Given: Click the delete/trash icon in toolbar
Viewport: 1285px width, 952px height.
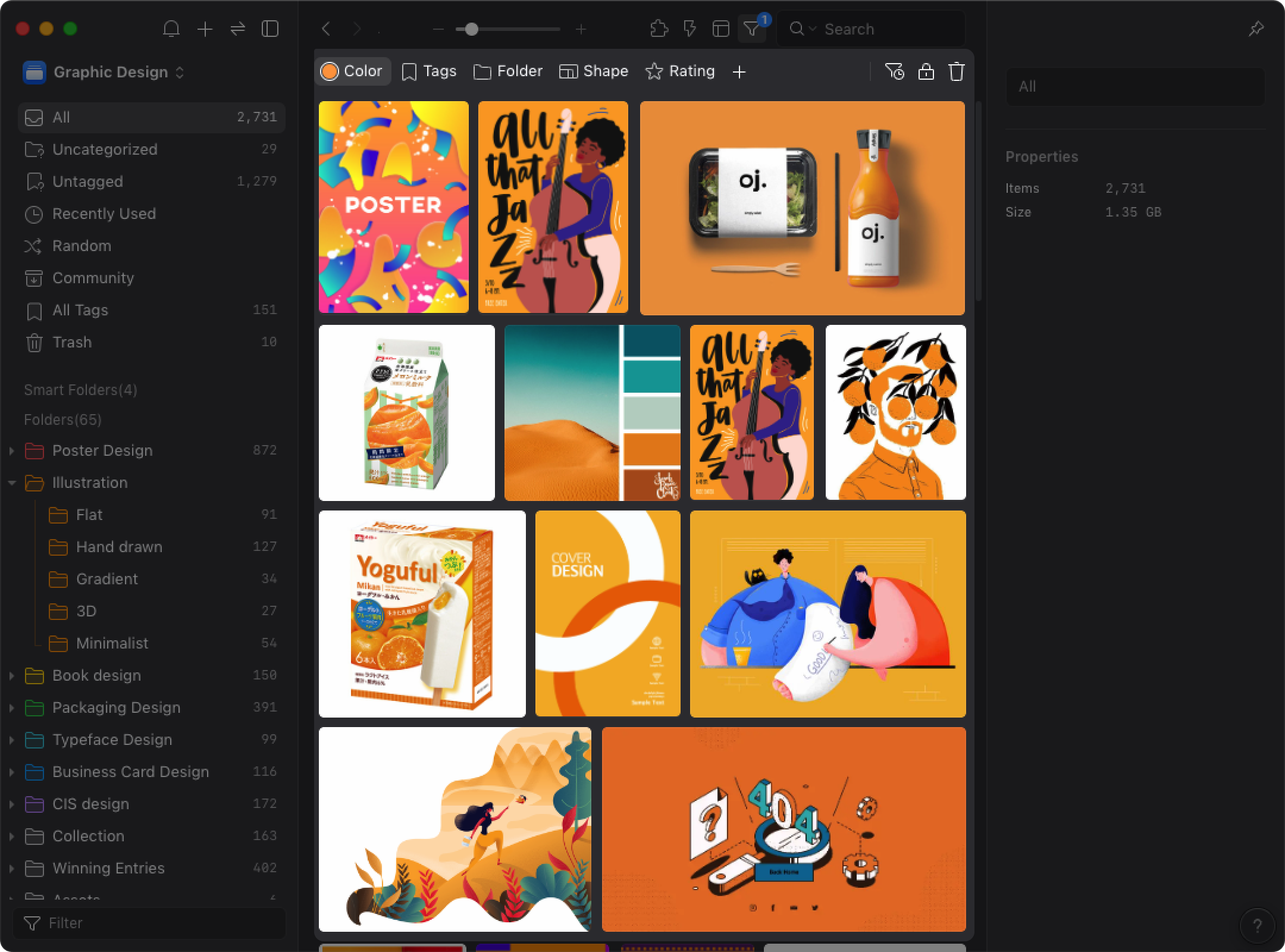Looking at the screenshot, I should point(956,71).
